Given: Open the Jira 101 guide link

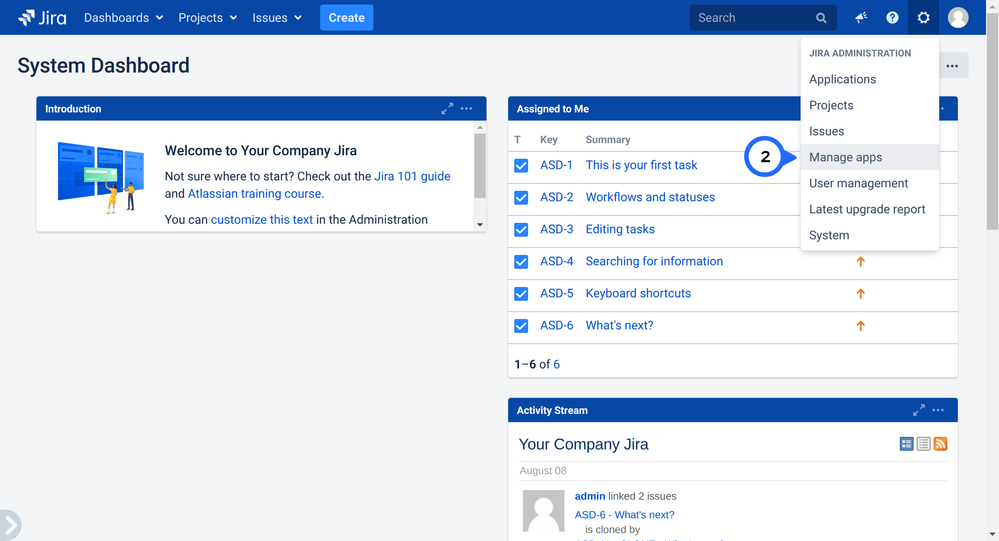Looking at the screenshot, I should click(412, 177).
